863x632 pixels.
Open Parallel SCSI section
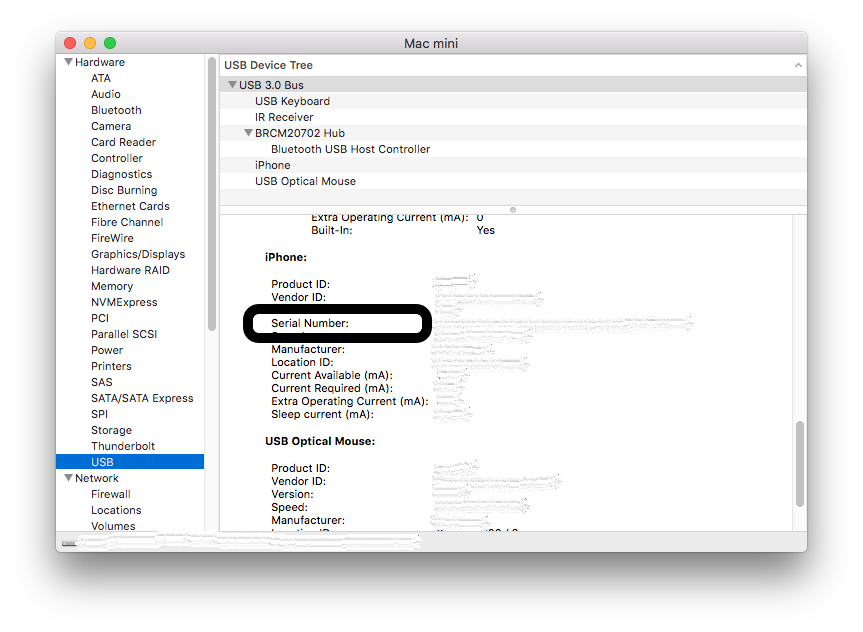pyautogui.click(x=124, y=334)
